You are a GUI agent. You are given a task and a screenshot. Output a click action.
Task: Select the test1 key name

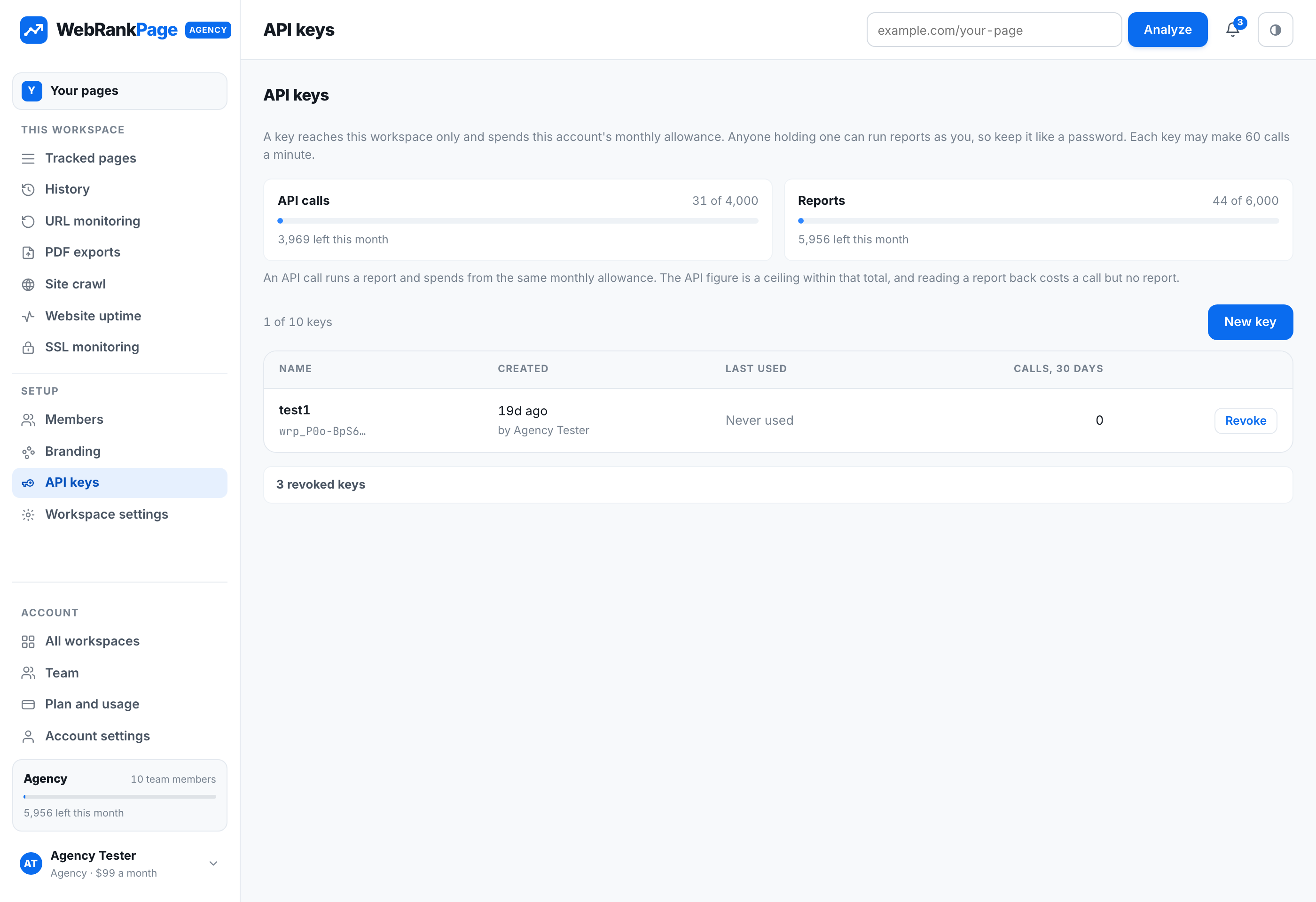click(x=295, y=410)
